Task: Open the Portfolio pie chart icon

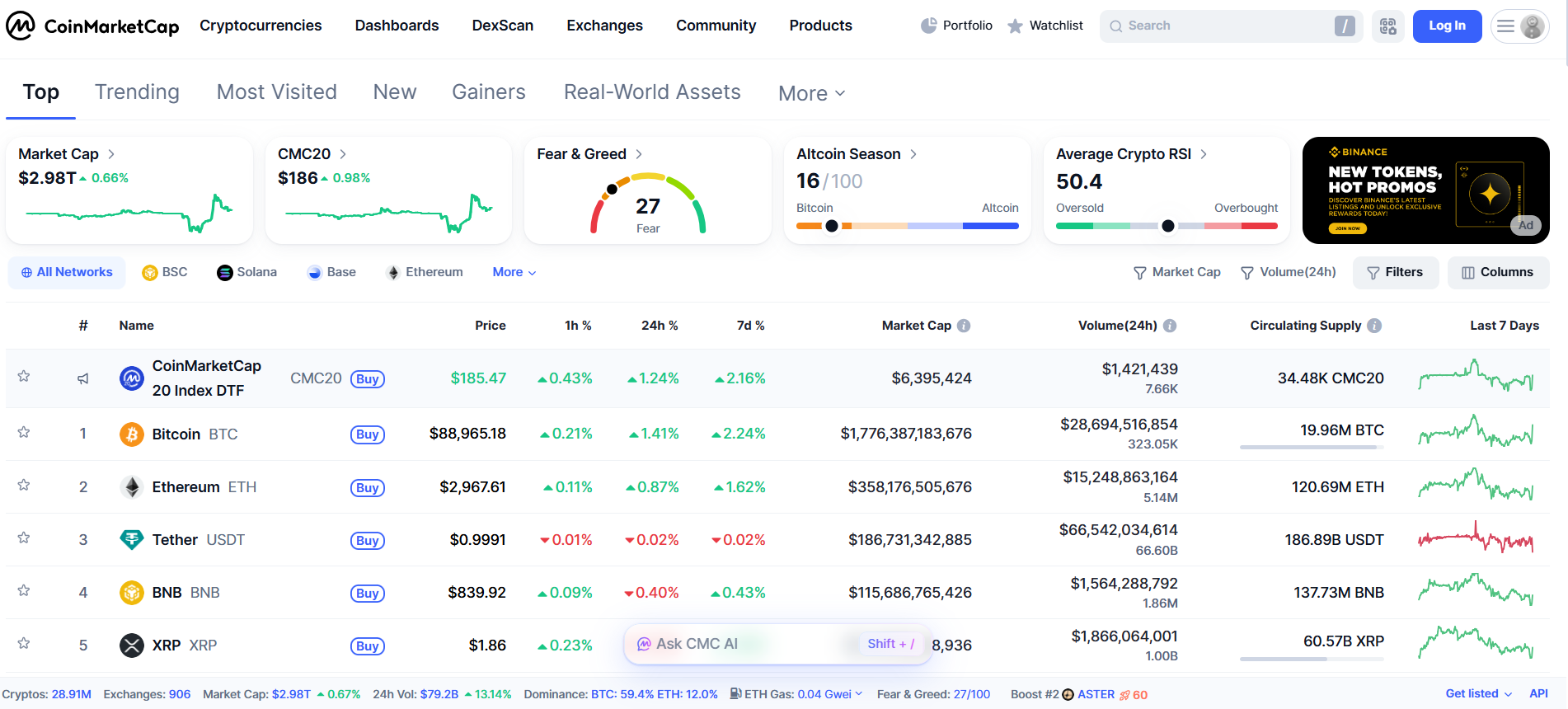Action: click(x=928, y=26)
